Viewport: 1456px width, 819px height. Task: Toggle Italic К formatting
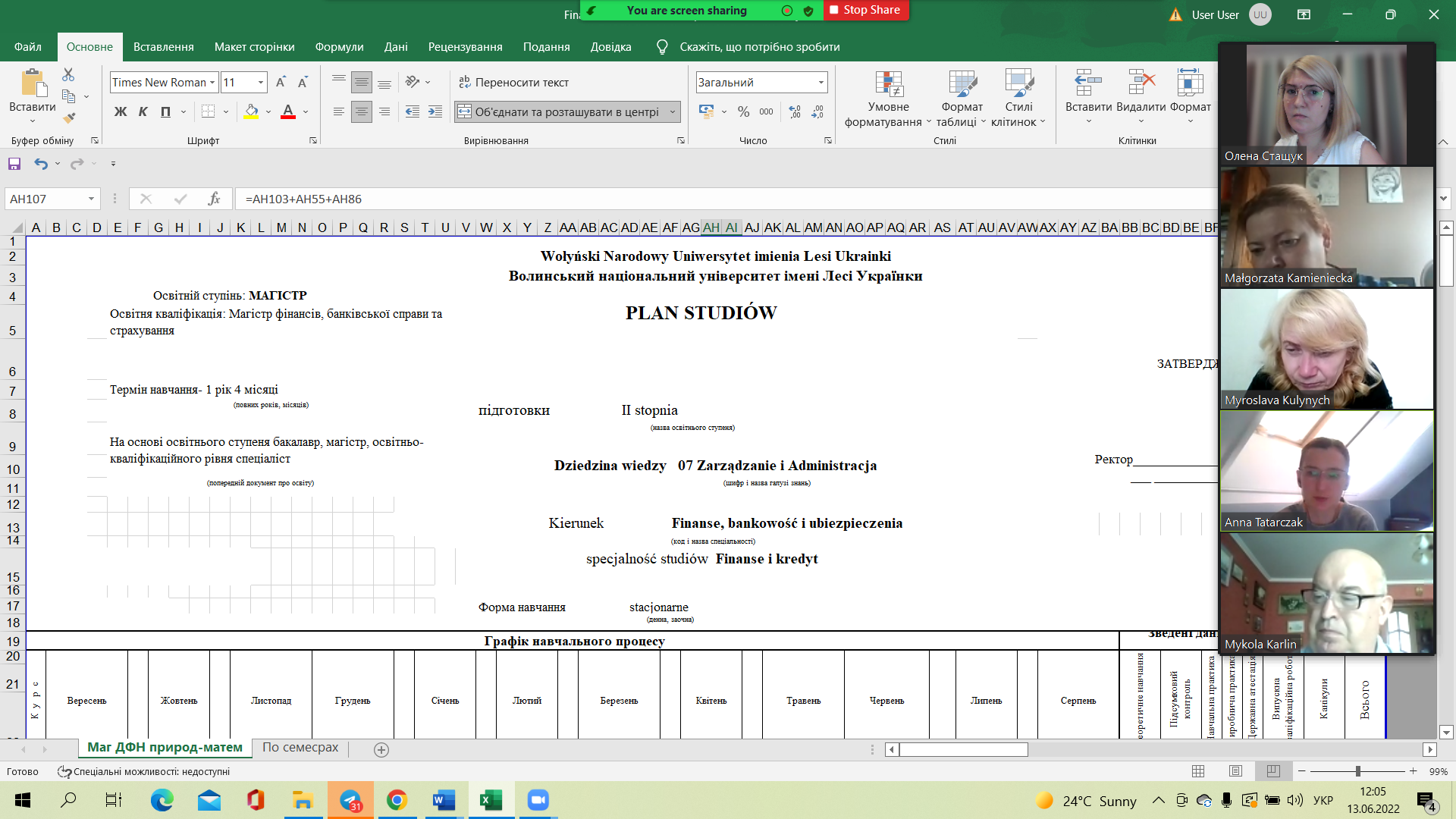[x=143, y=111]
